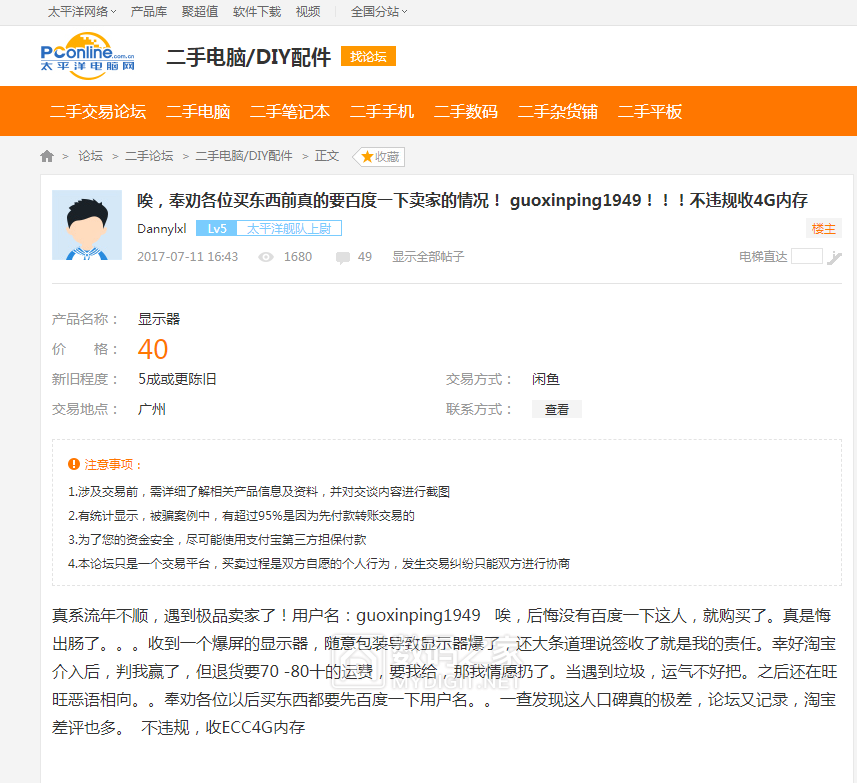Go to 二手数码 tab

click(466, 111)
